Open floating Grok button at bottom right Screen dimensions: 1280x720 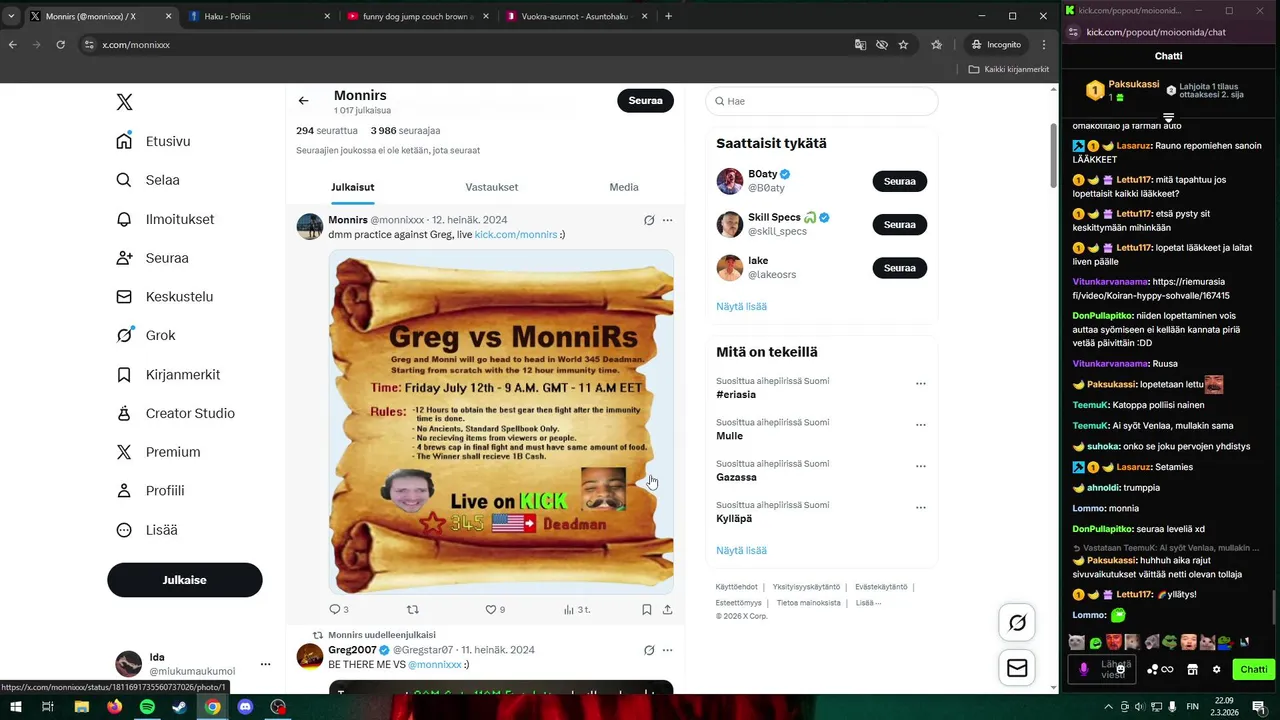(x=1017, y=623)
